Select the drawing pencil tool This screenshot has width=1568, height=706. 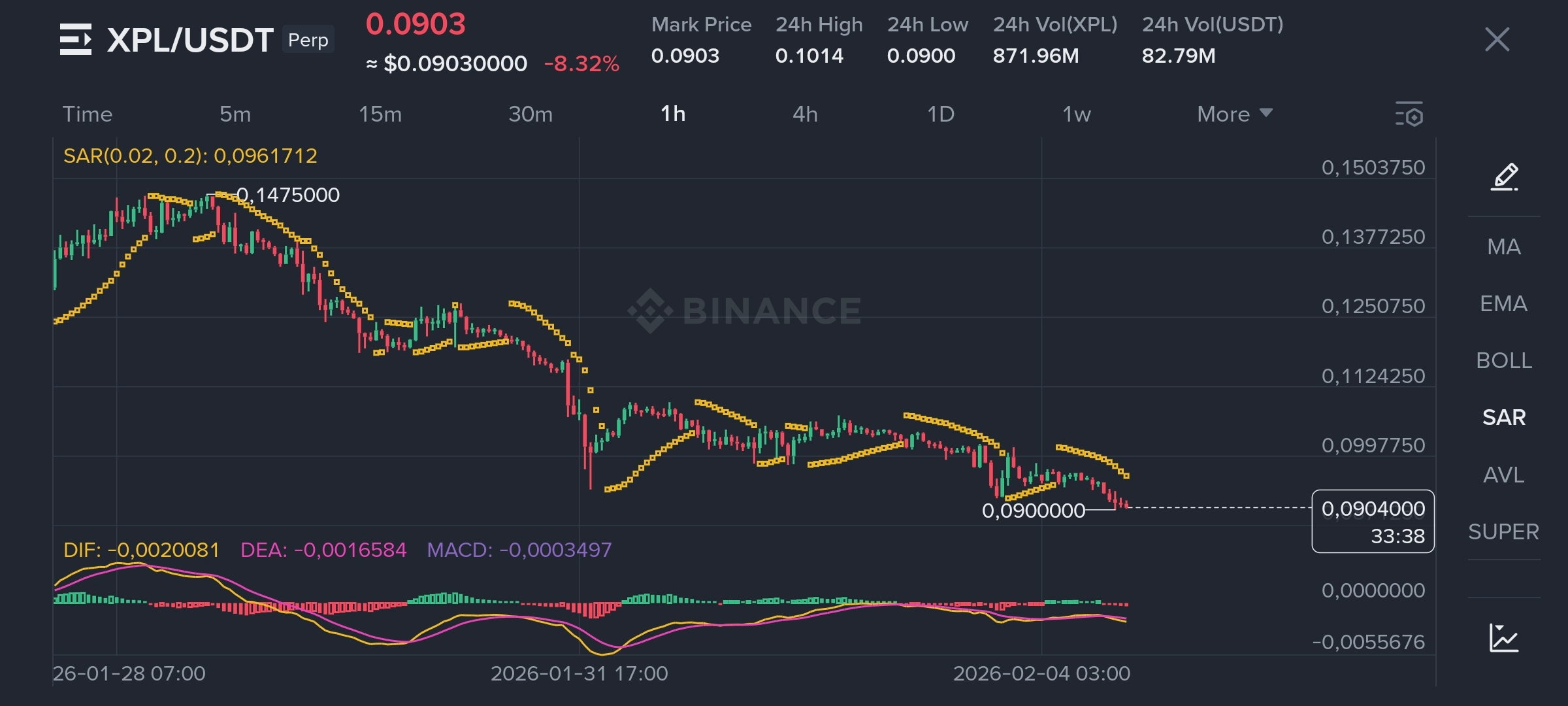[x=1504, y=176]
